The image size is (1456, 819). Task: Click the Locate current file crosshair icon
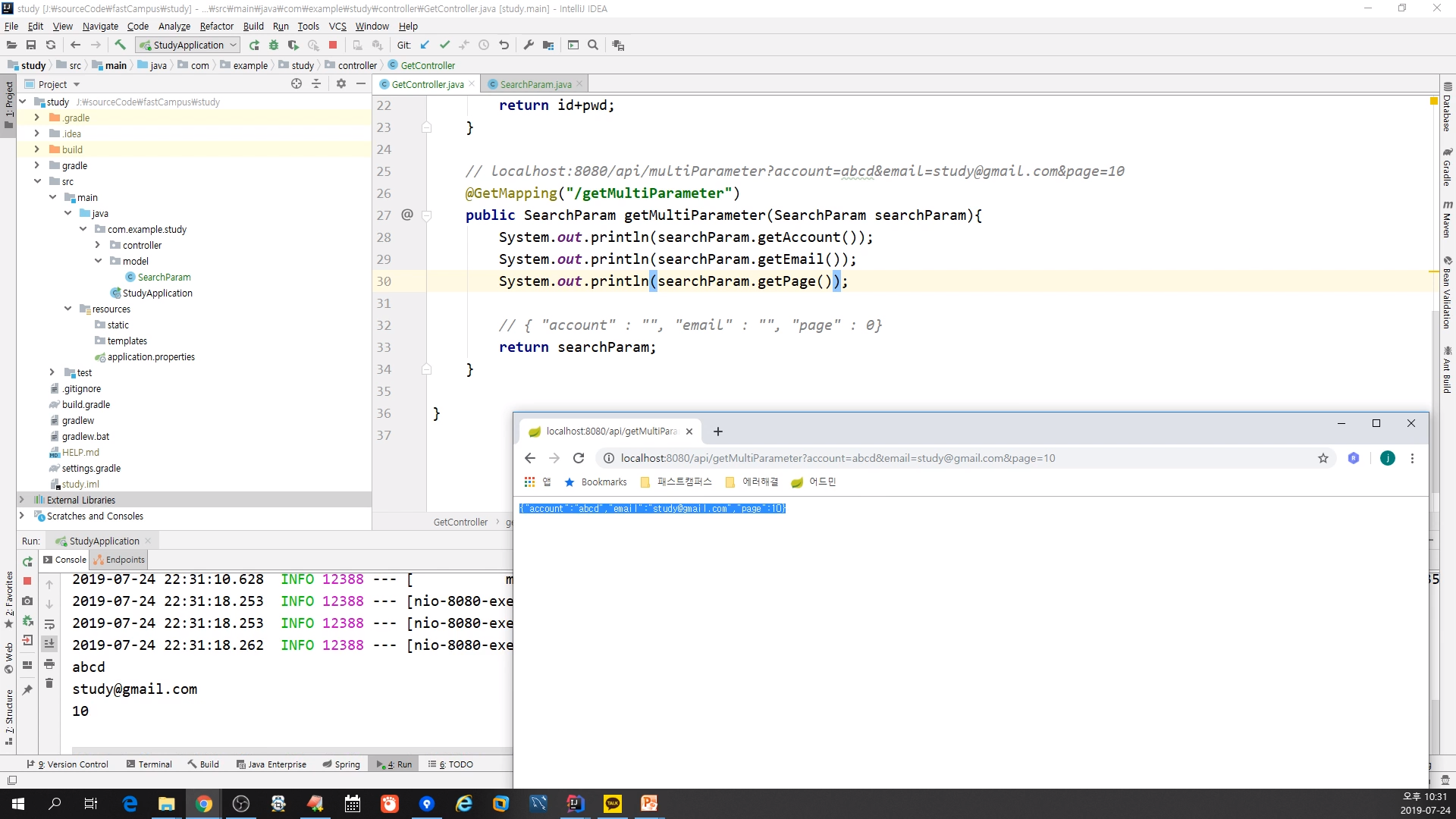click(297, 84)
